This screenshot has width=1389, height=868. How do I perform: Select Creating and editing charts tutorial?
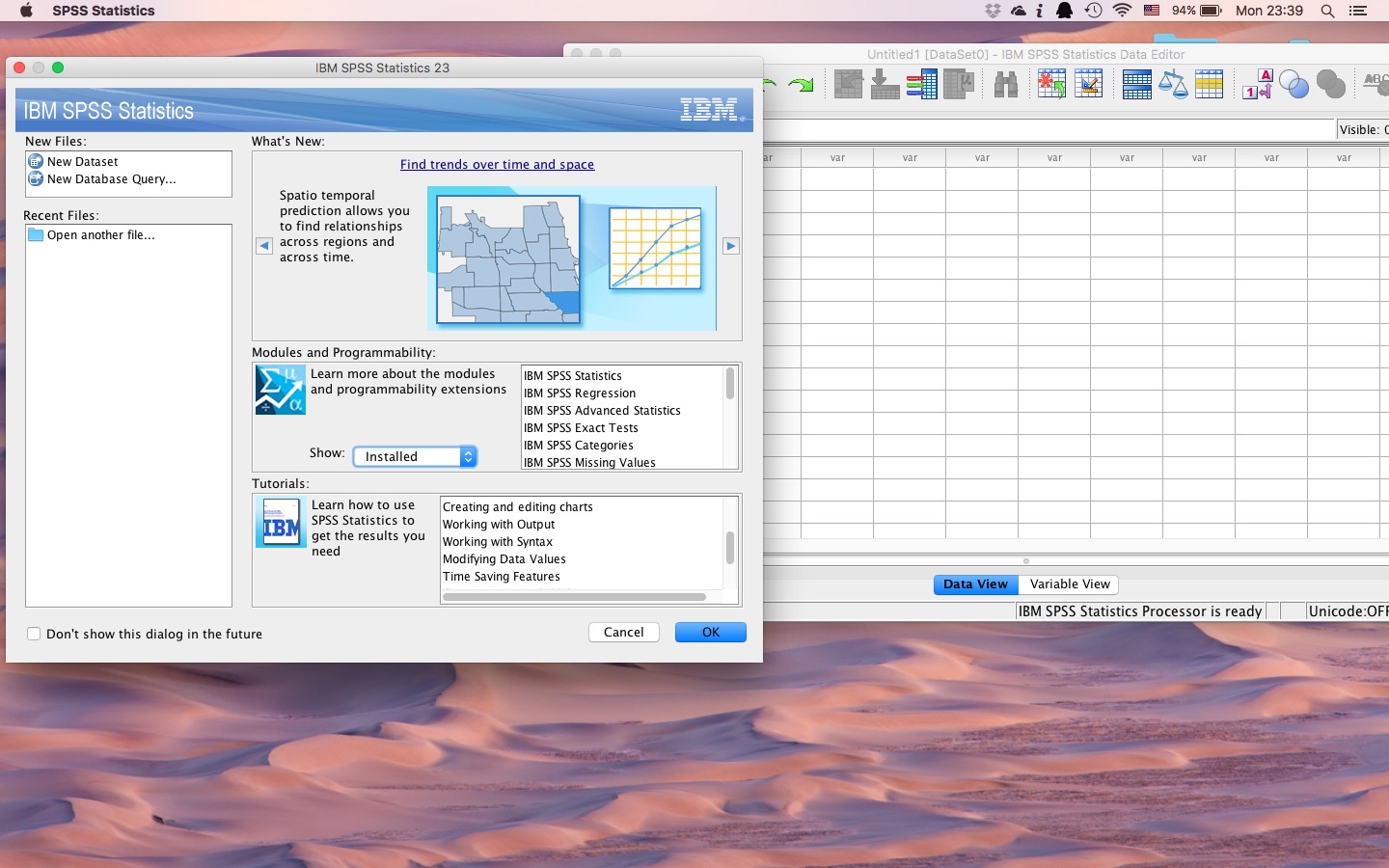pos(518,507)
